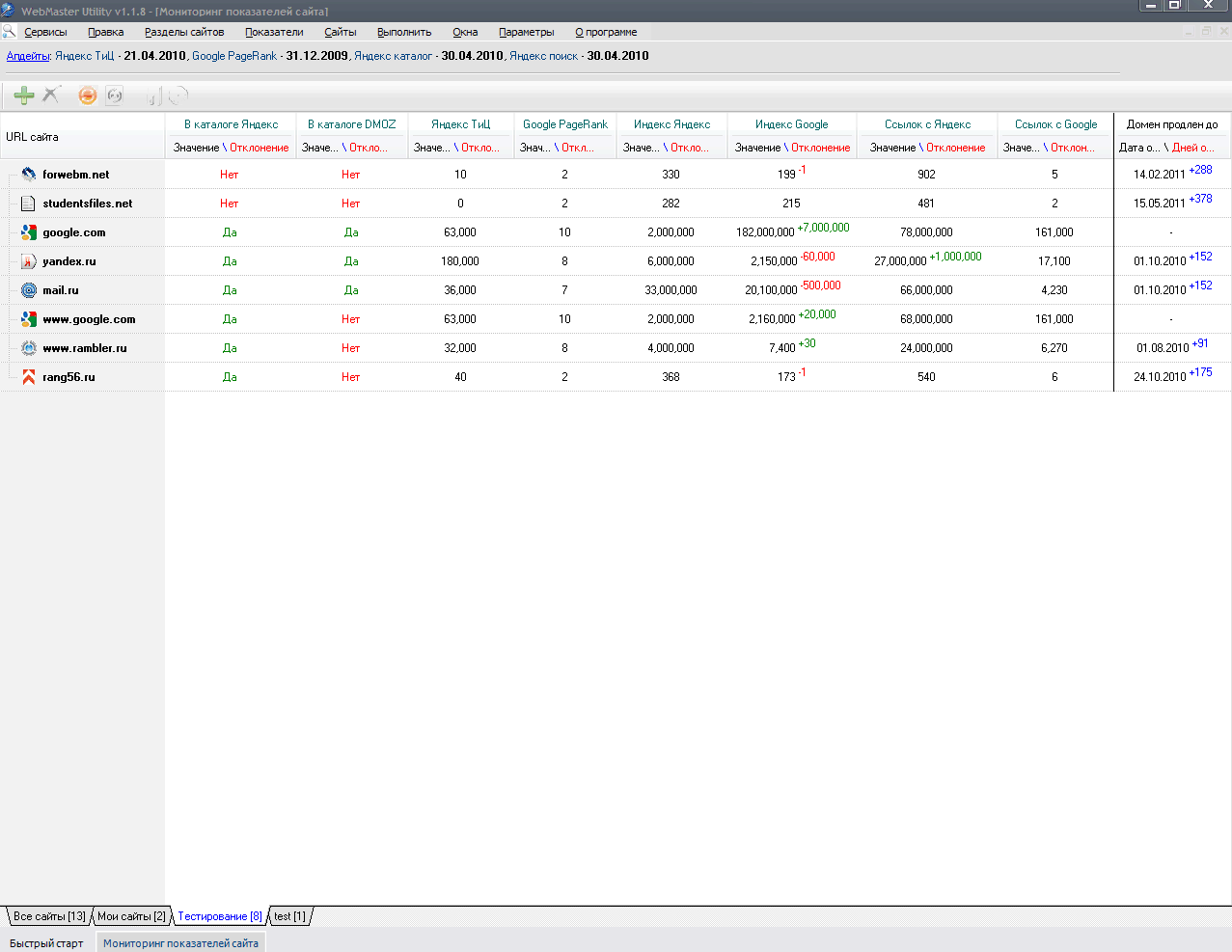The image size is (1232, 952).
Task: Click the orange circular update toolbar icon
Action: pos(88,95)
